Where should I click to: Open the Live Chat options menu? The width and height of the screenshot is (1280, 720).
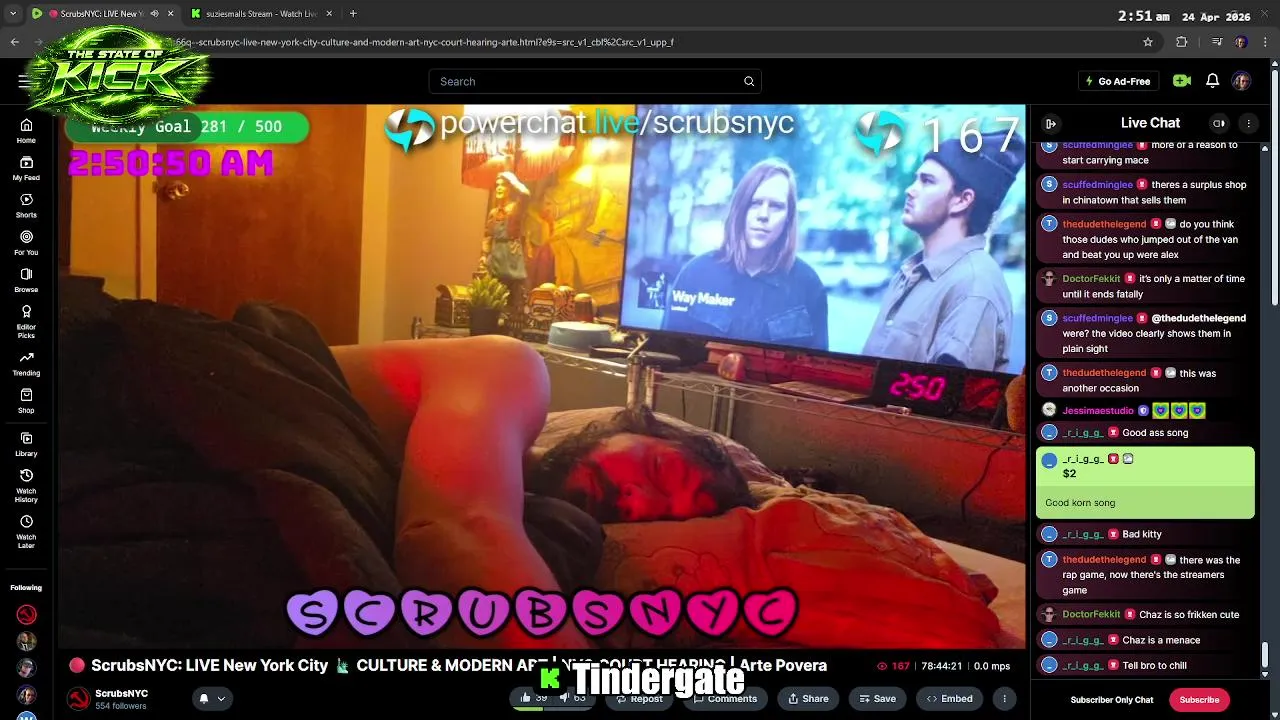pos(1248,124)
